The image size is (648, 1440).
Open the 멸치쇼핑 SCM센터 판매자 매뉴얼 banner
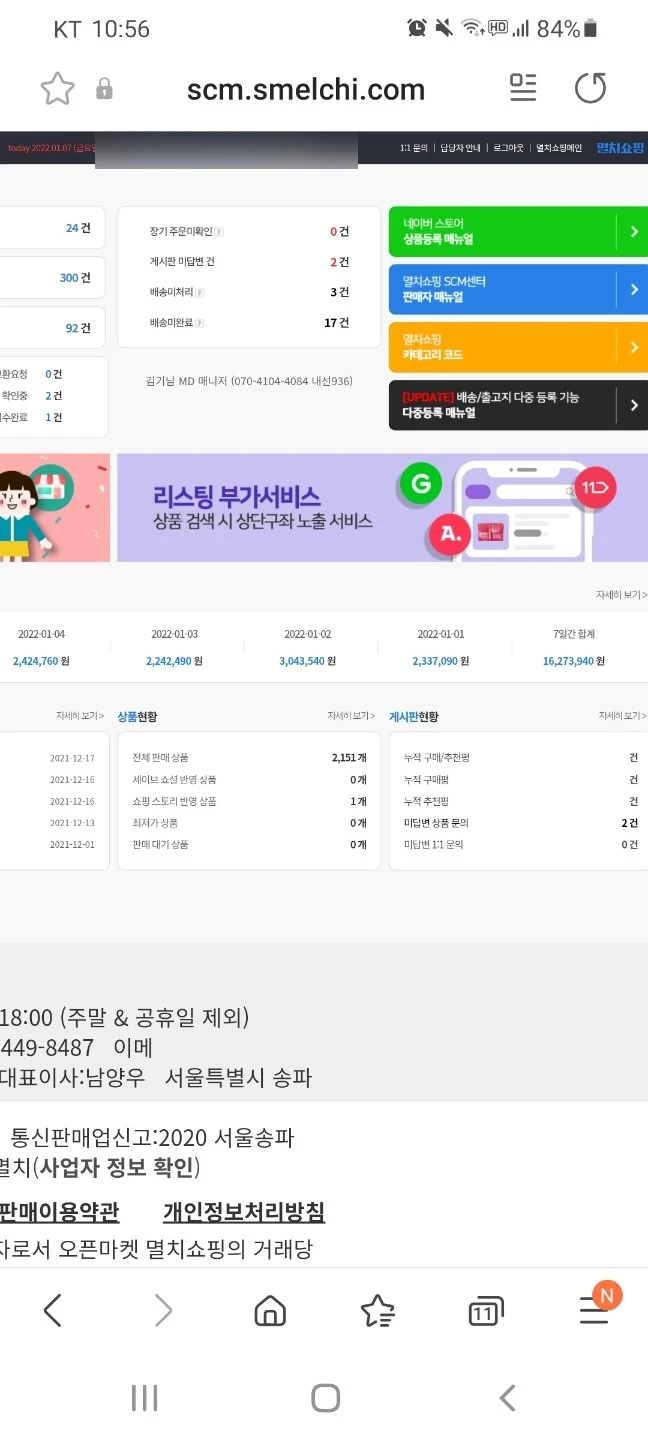[x=518, y=290]
